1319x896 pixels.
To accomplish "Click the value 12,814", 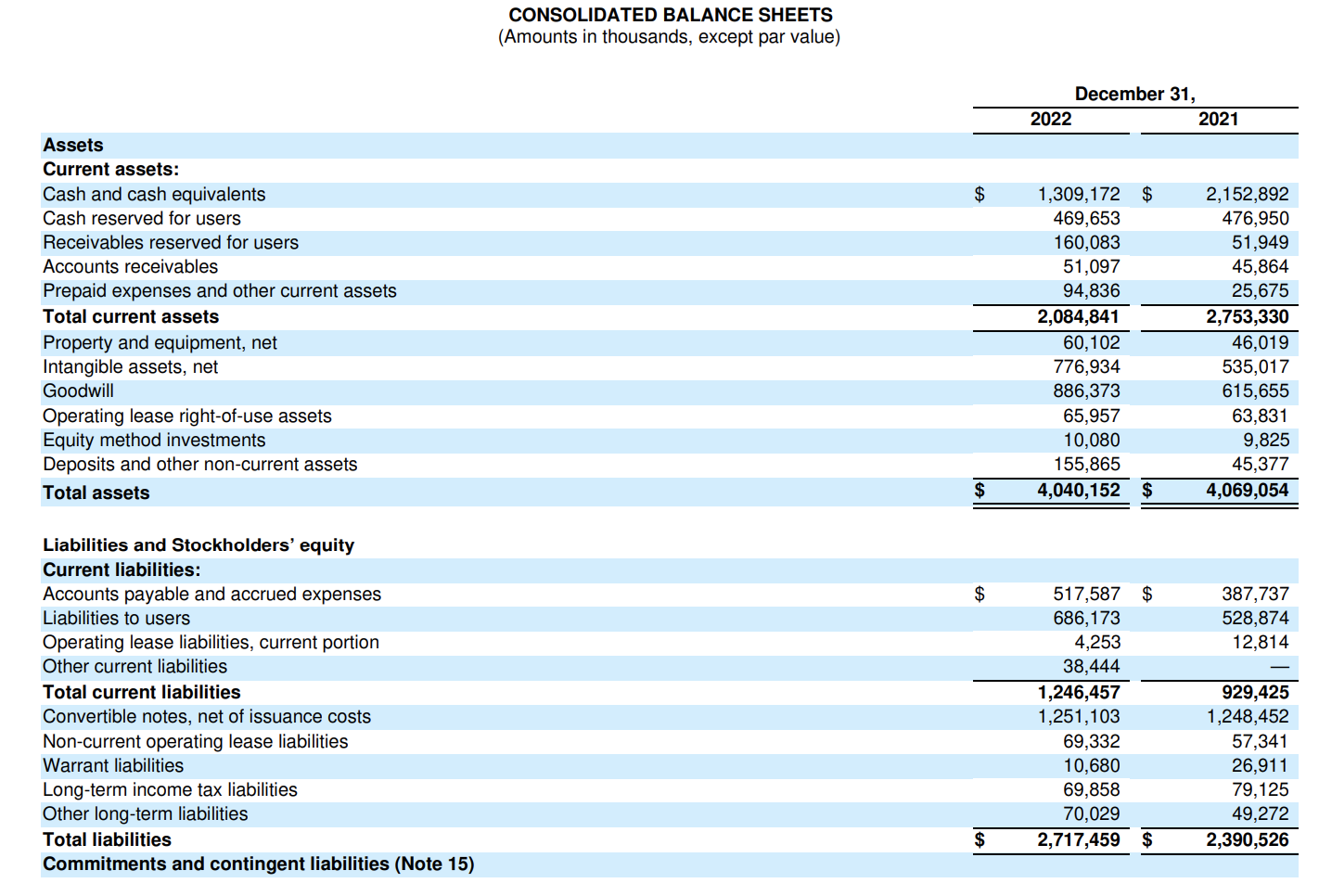I will (1261, 642).
